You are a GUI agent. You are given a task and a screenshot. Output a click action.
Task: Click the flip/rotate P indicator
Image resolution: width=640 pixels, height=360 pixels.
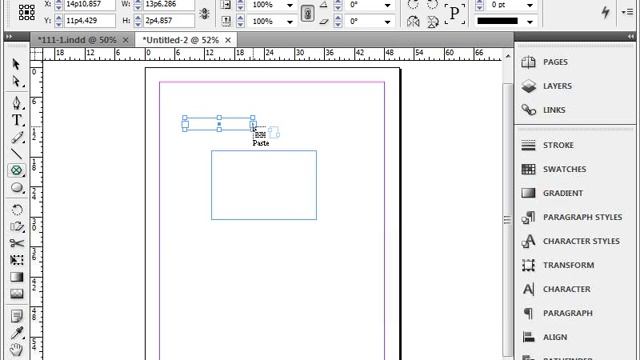tap(454, 13)
